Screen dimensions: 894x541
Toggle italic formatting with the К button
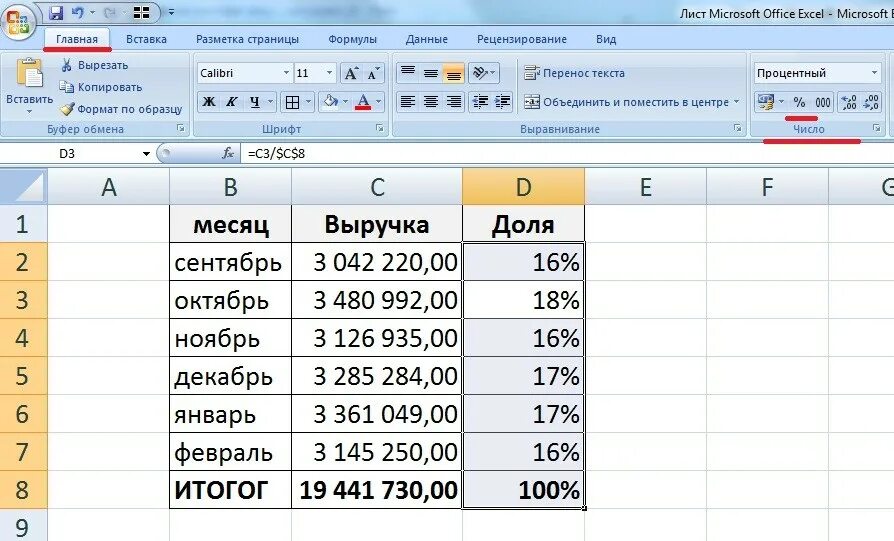231,102
